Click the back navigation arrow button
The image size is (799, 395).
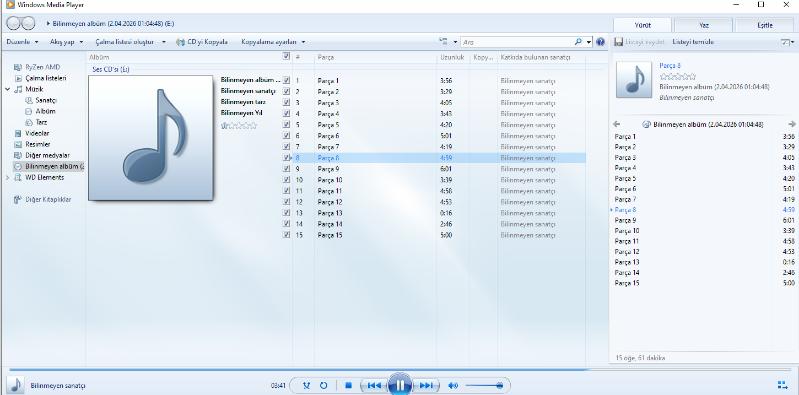(14, 23)
